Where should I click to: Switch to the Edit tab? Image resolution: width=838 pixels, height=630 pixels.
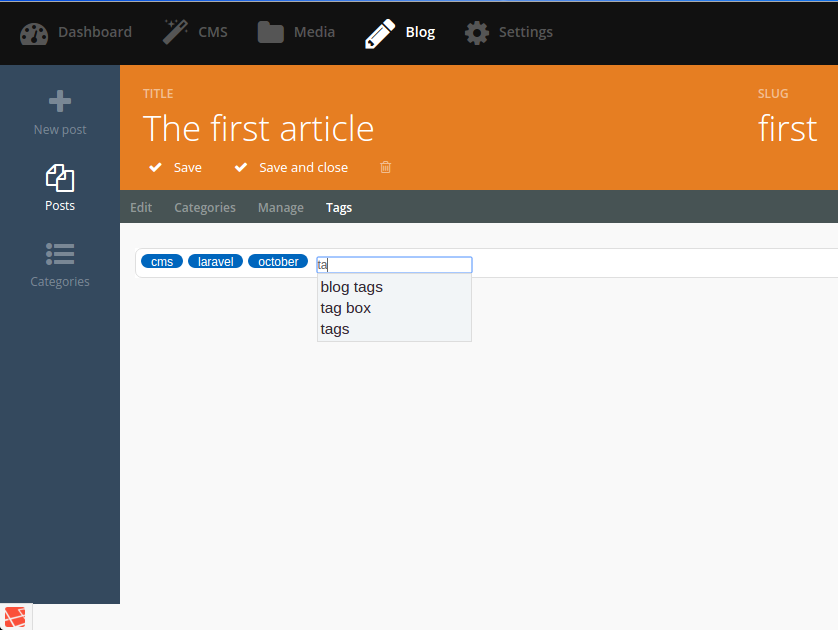141,207
